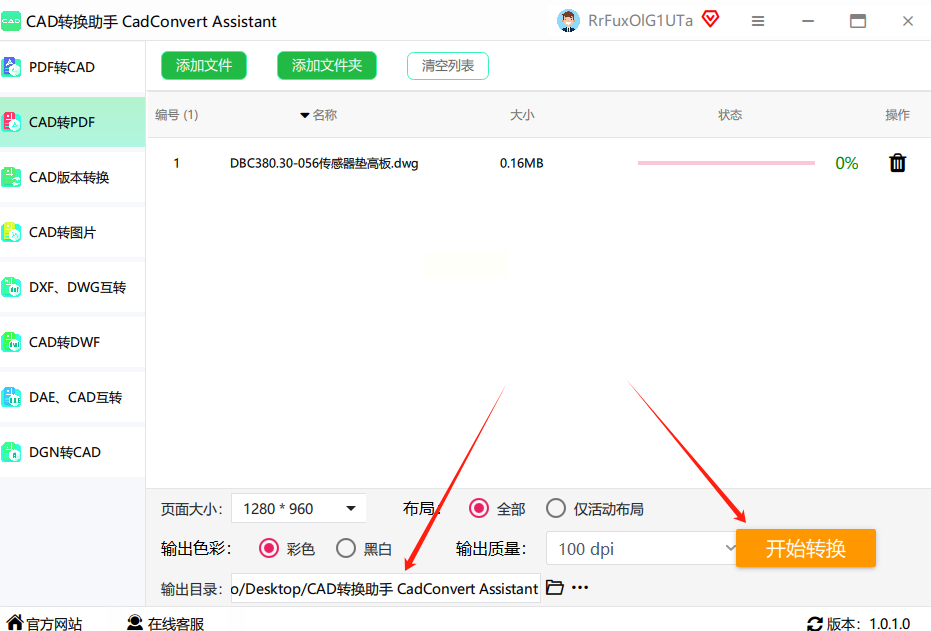This screenshot has height=631, width=931.
Task: Click the 清空列表 button
Action: pyautogui.click(x=448, y=66)
